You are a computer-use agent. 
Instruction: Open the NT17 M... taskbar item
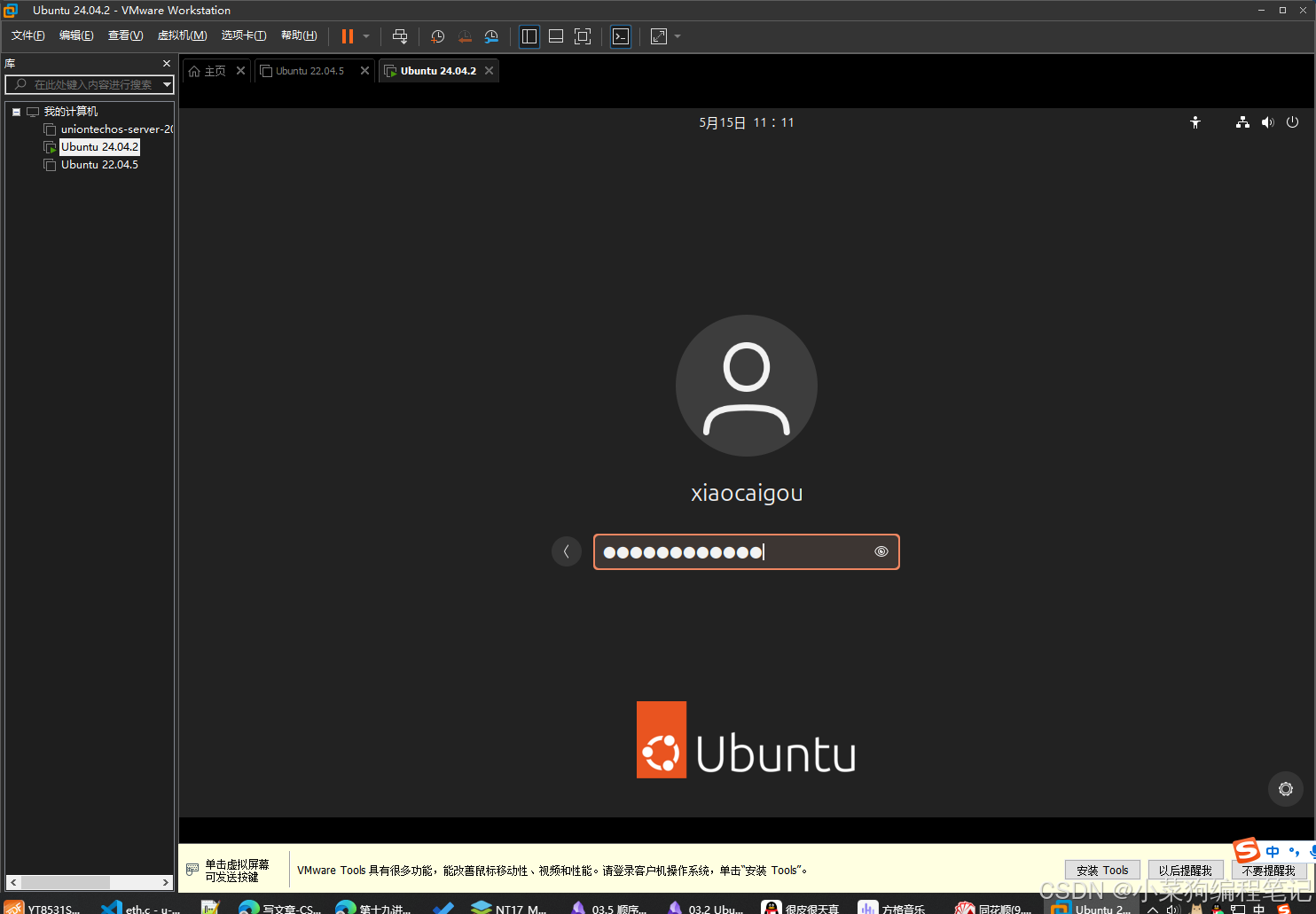point(509,907)
